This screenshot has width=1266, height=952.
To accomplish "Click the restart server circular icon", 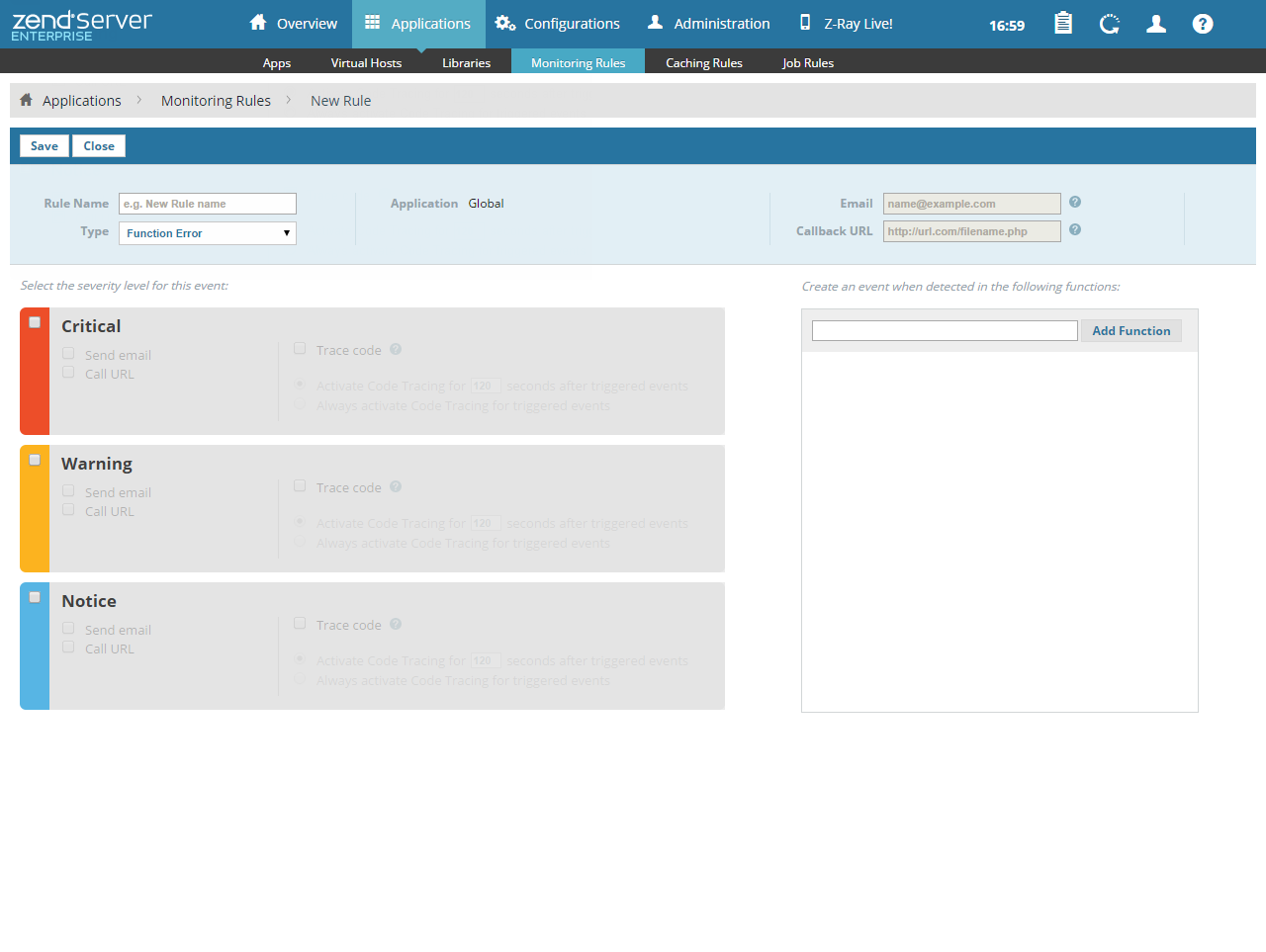I will click(x=1110, y=24).
